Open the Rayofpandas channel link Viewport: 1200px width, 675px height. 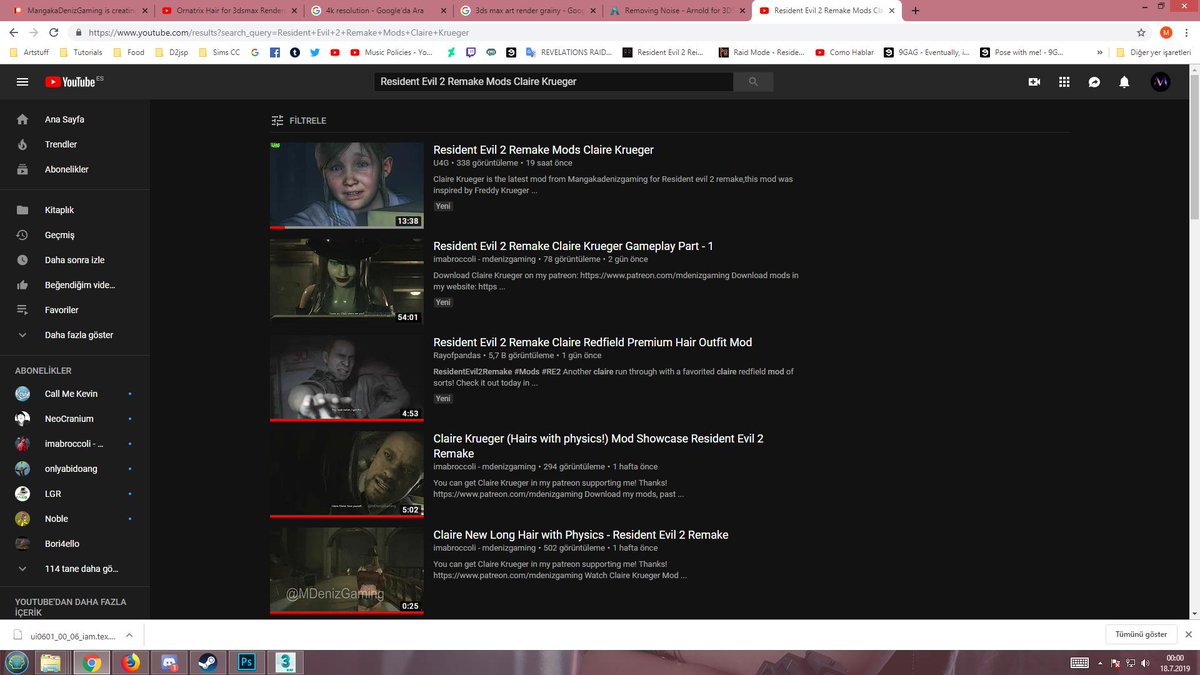456,355
